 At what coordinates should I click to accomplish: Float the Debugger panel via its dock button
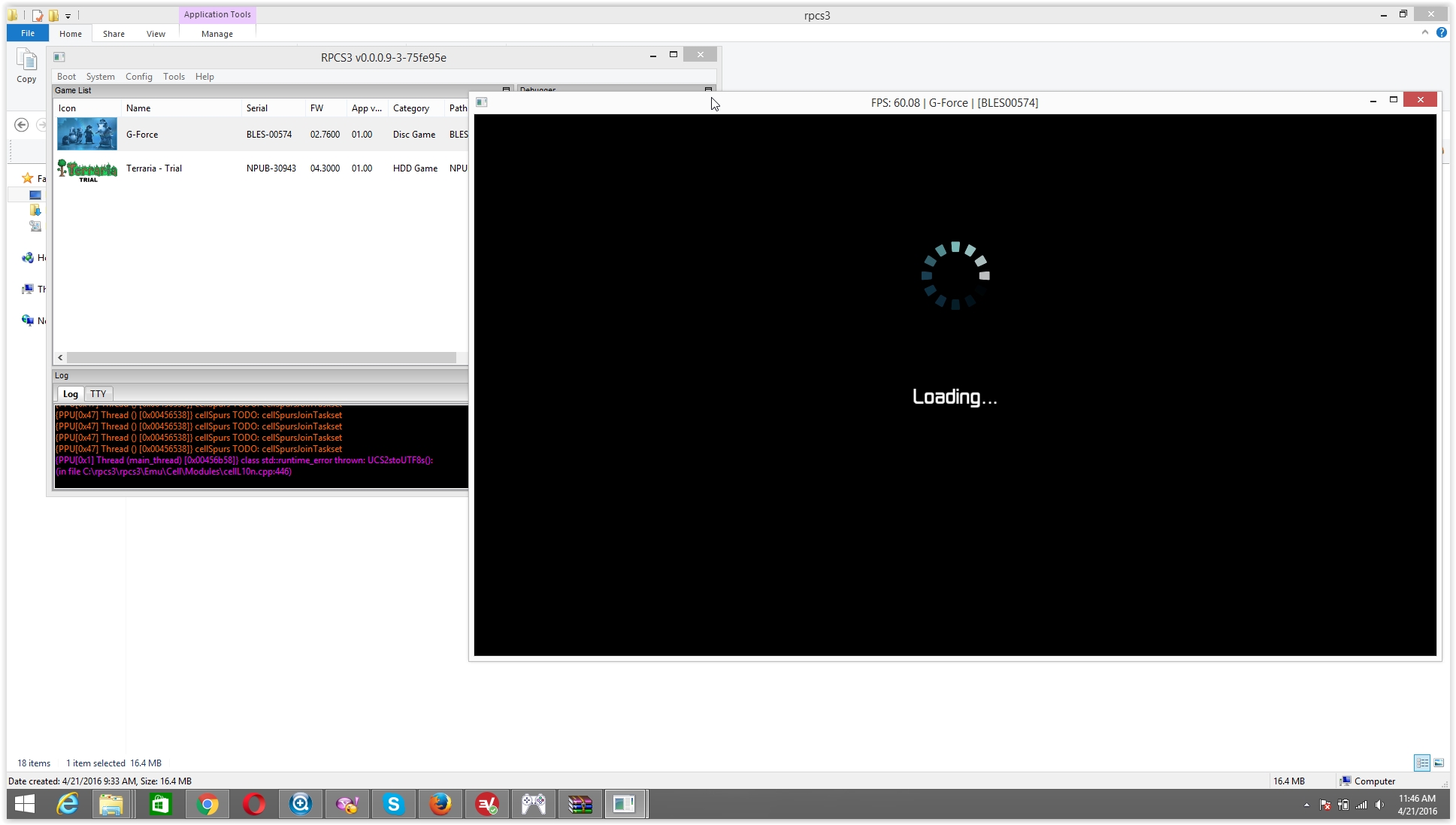tap(708, 89)
